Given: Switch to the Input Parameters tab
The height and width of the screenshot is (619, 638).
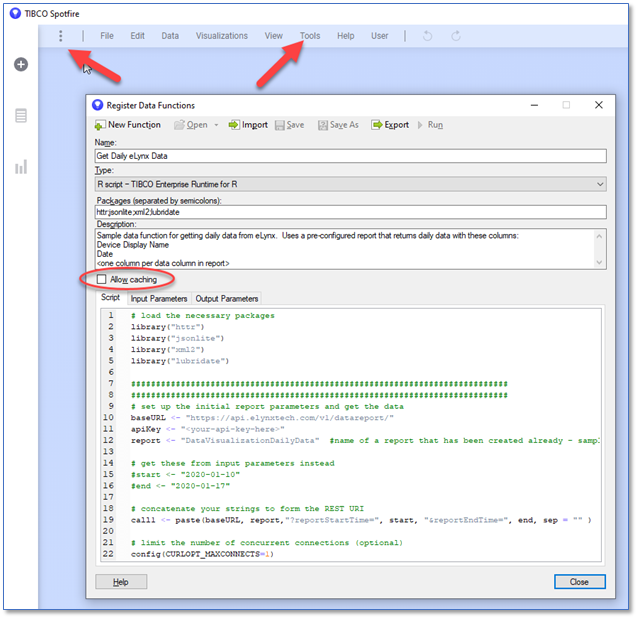Looking at the screenshot, I should [159, 299].
